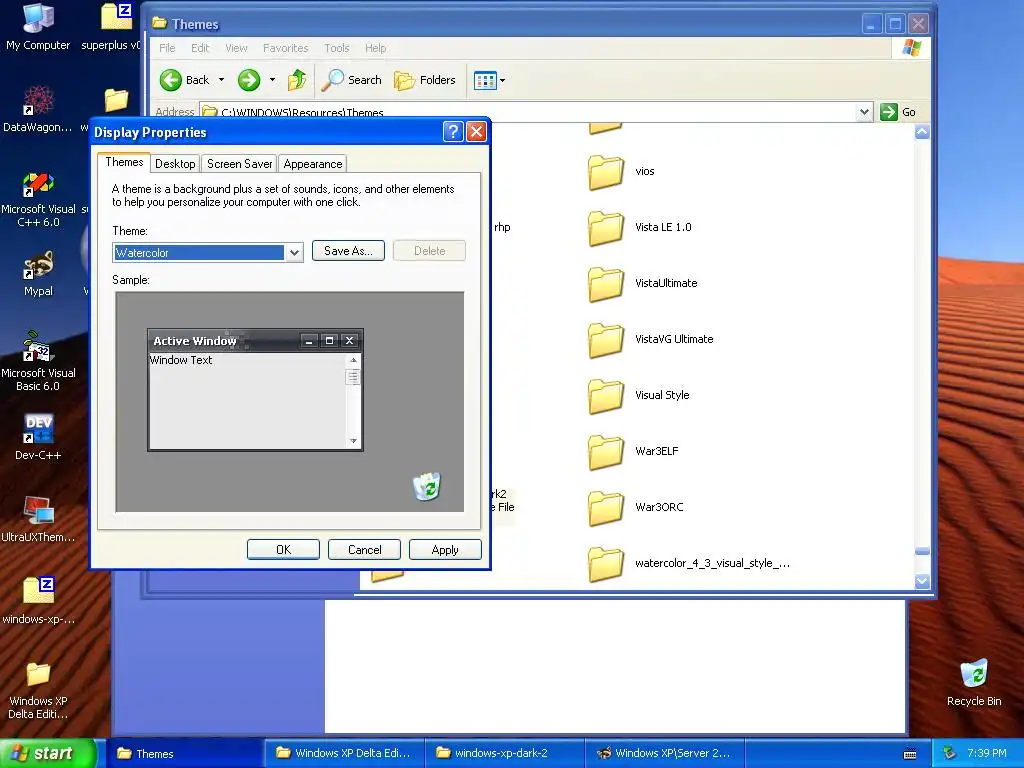Select the vios folder icon
The image size is (1024, 768).
pos(605,172)
